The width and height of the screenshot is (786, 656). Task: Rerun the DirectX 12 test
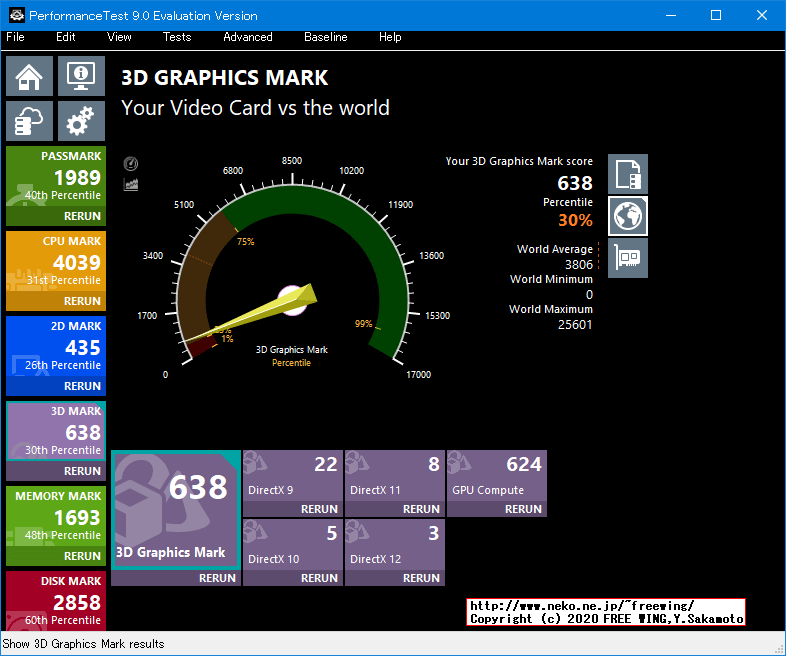point(421,578)
